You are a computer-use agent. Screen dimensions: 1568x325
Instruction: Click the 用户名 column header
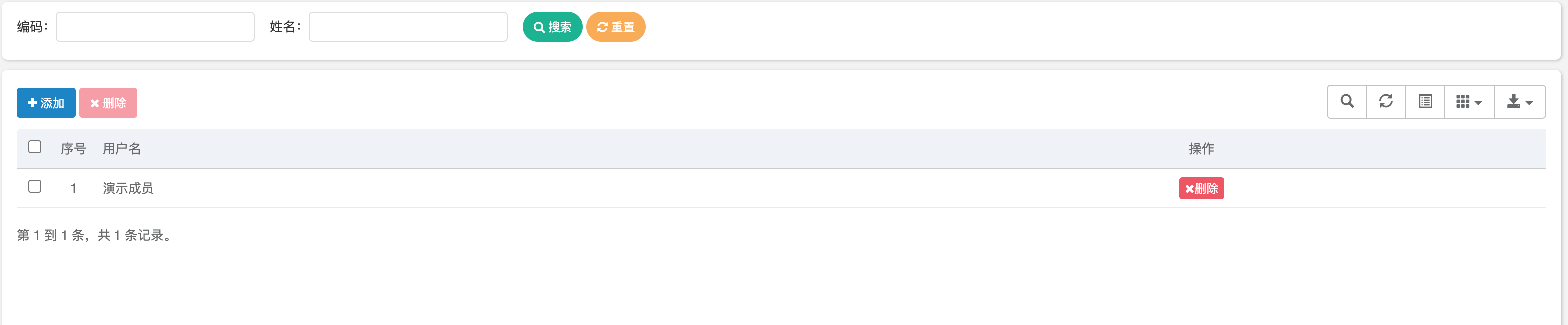pyautogui.click(x=122, y=148)
